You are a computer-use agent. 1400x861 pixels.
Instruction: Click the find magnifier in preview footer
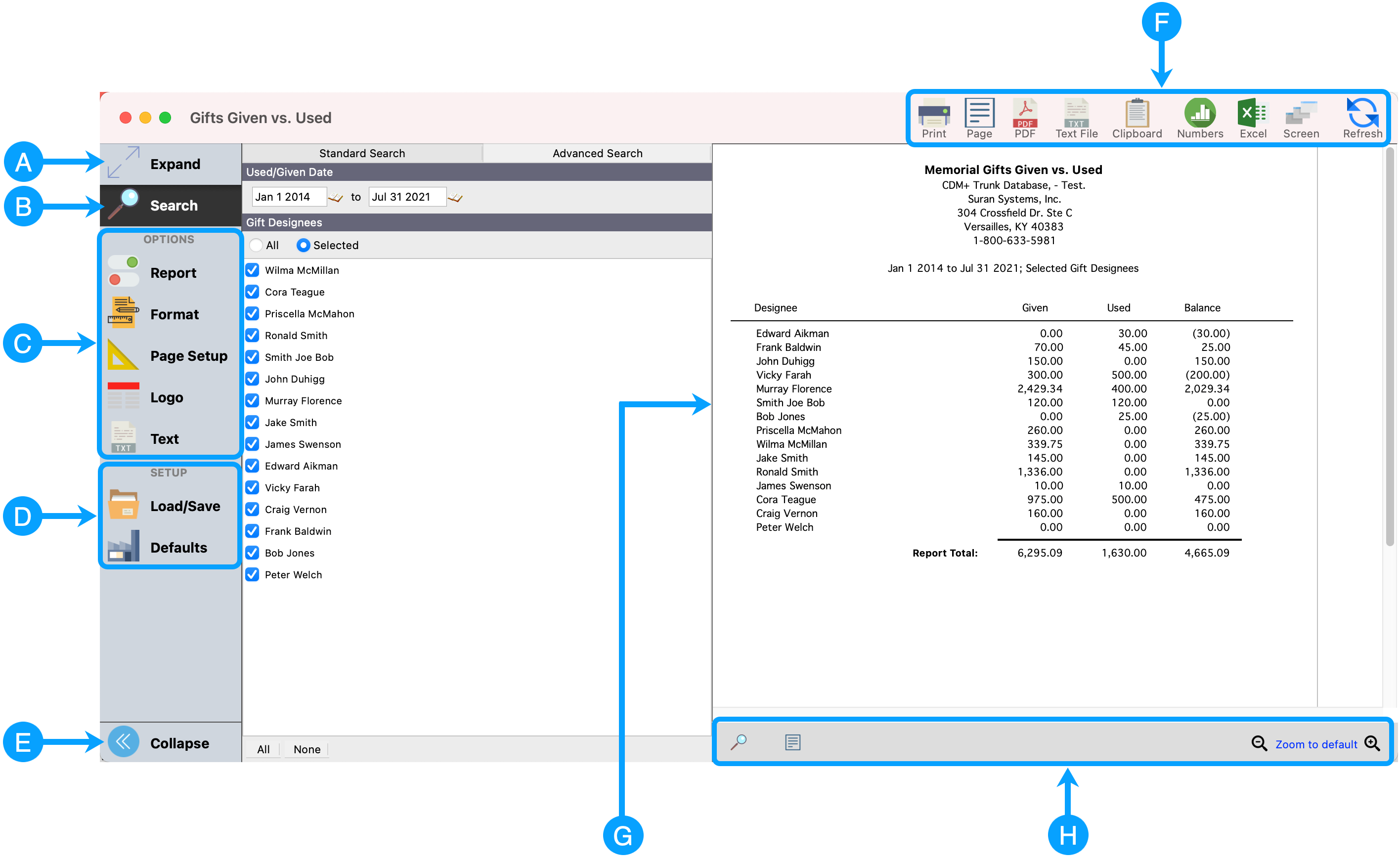[x=738, y=742]
